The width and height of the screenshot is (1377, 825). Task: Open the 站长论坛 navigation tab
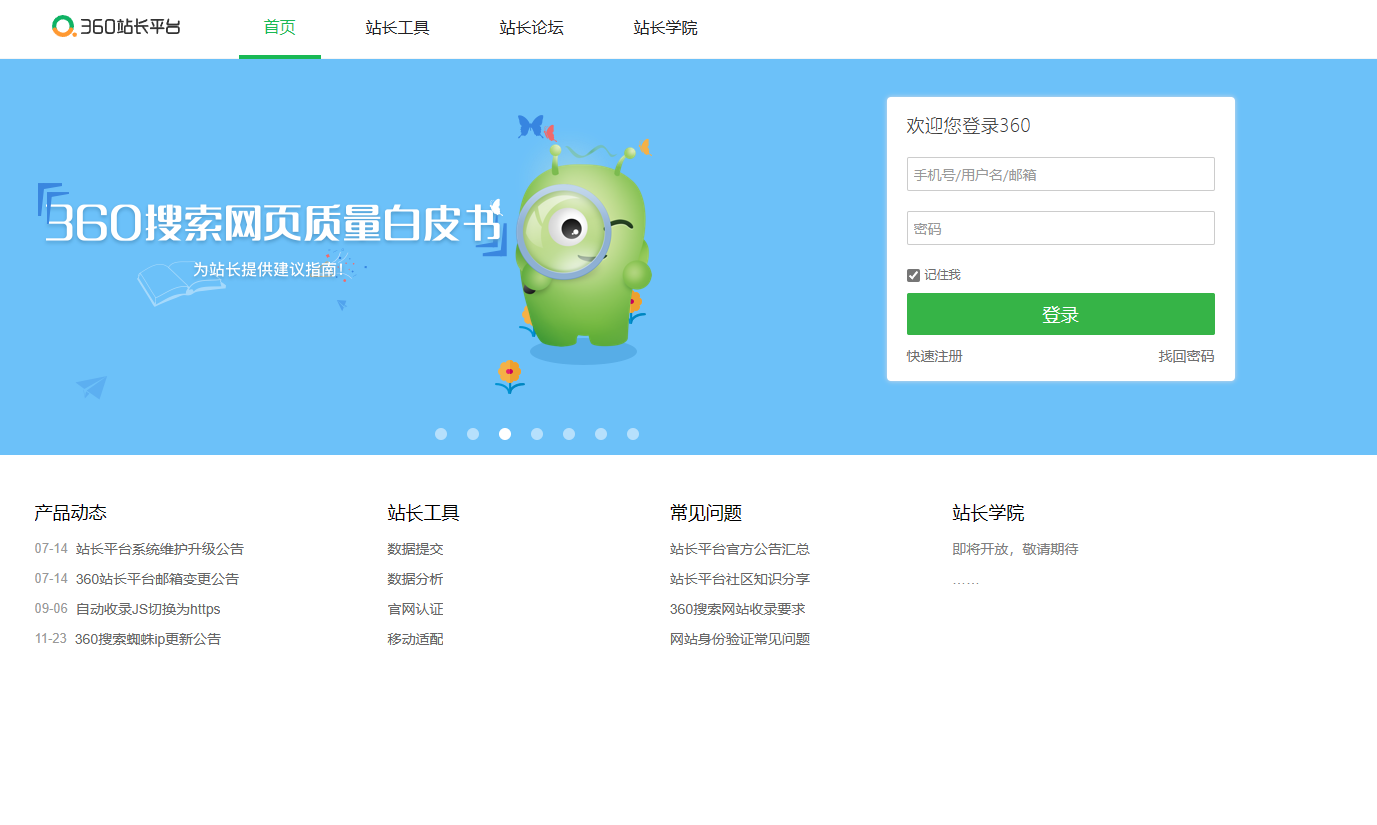tap(531, 28)
